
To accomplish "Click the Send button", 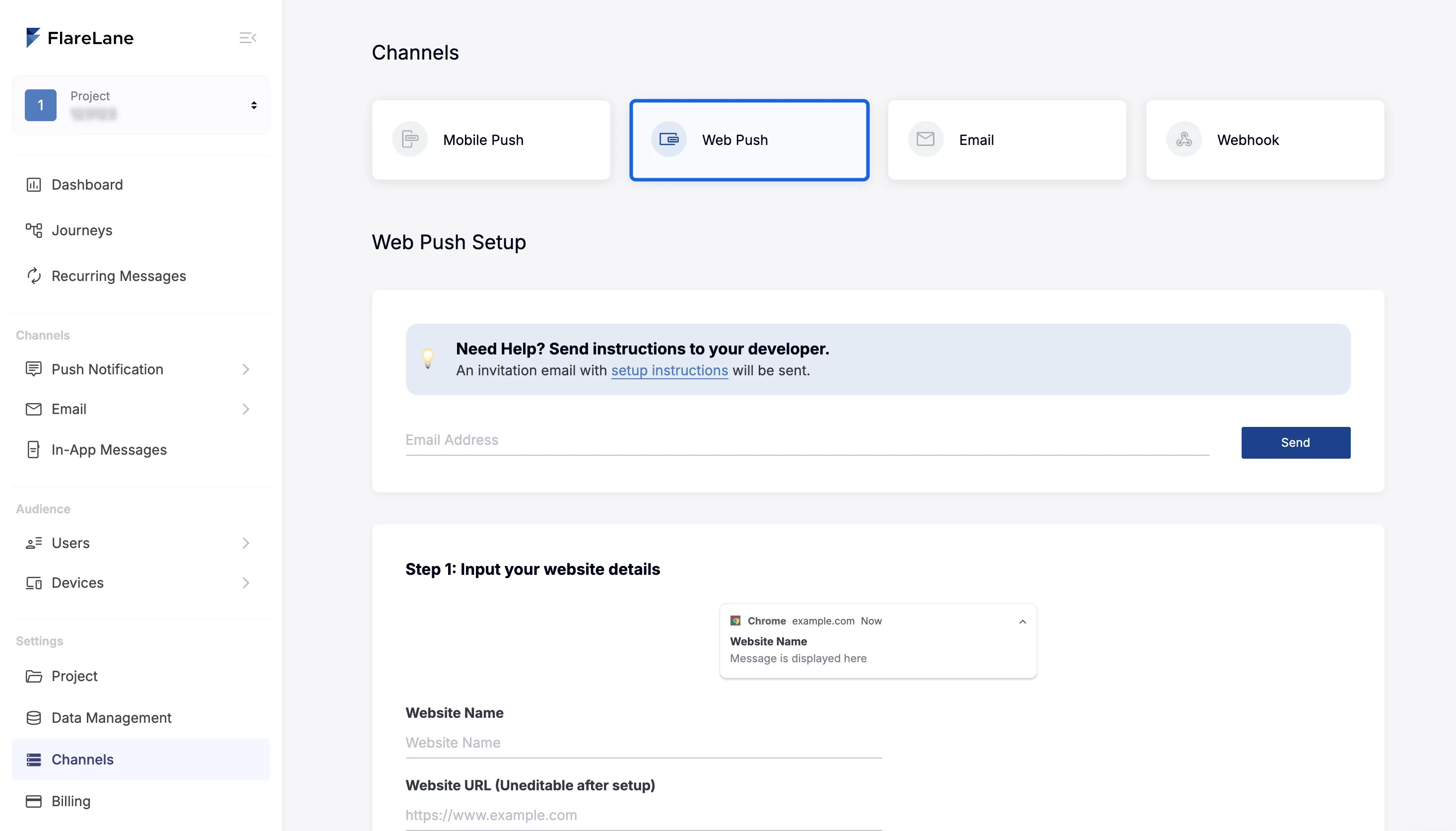I will click(1296, 442).
